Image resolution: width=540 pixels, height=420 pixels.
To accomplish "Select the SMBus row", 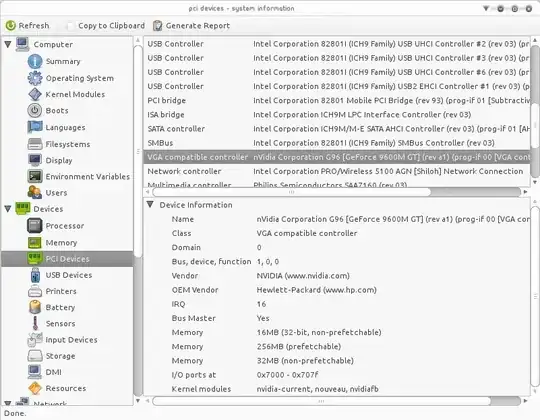I will (x=337, y=143).
